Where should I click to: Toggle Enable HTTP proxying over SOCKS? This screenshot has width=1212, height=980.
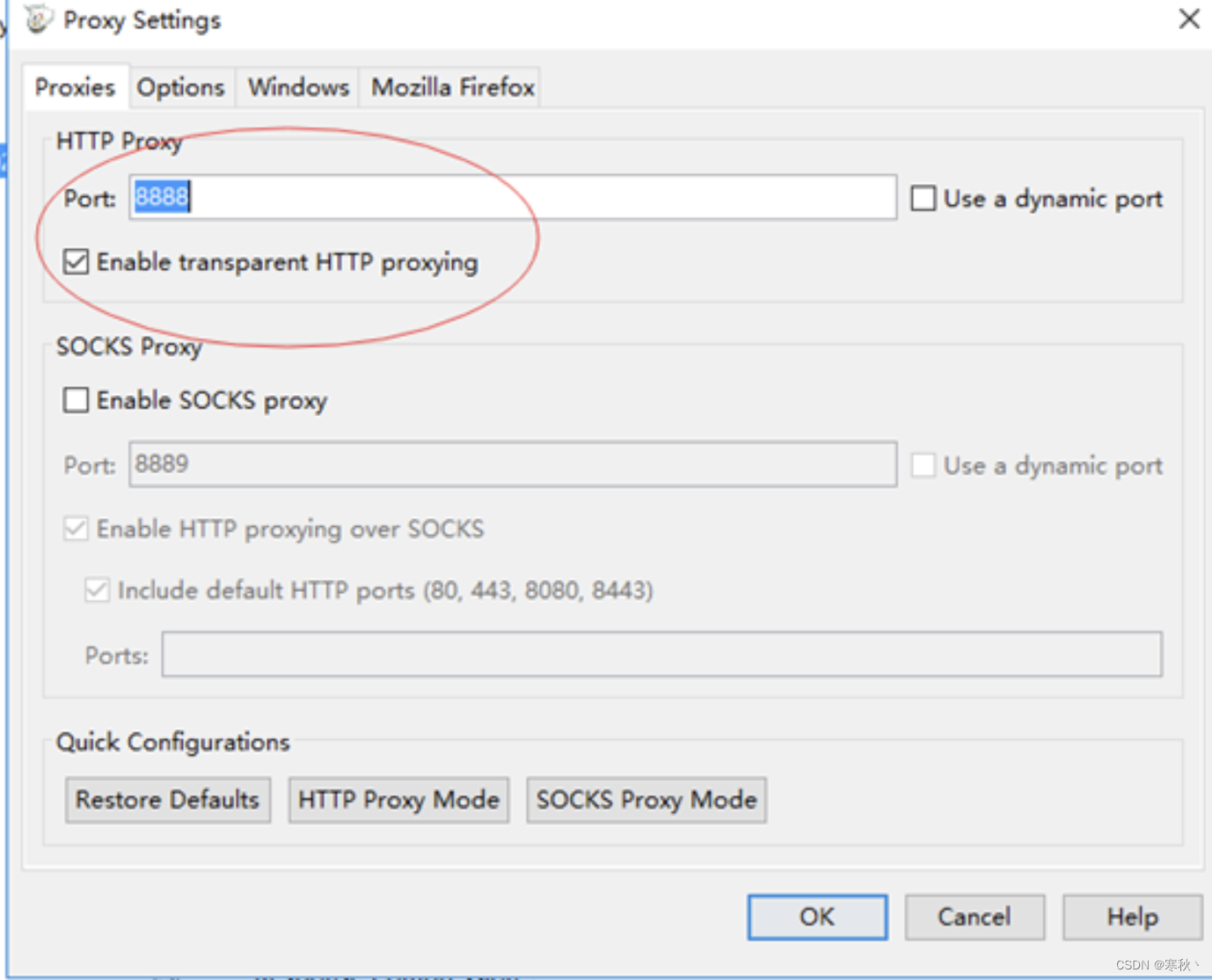76,529
